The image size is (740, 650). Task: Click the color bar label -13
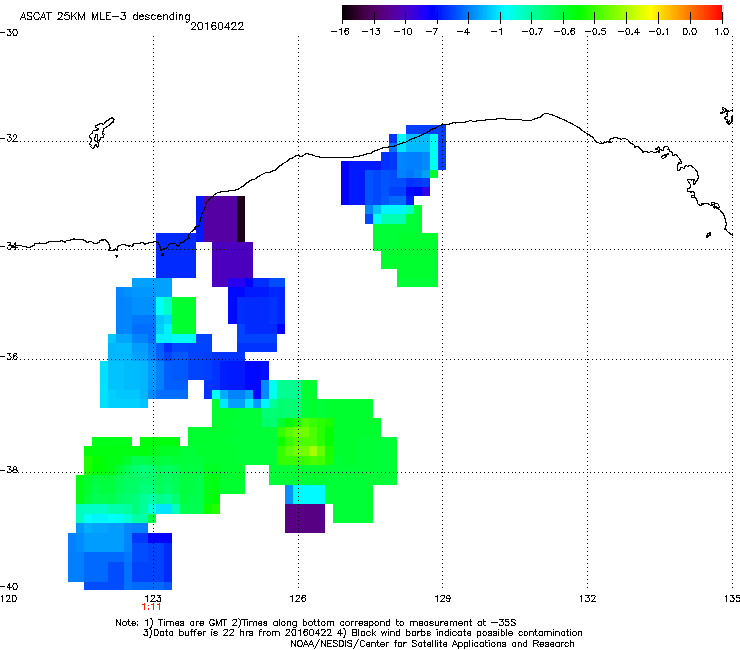coord(371,32)
